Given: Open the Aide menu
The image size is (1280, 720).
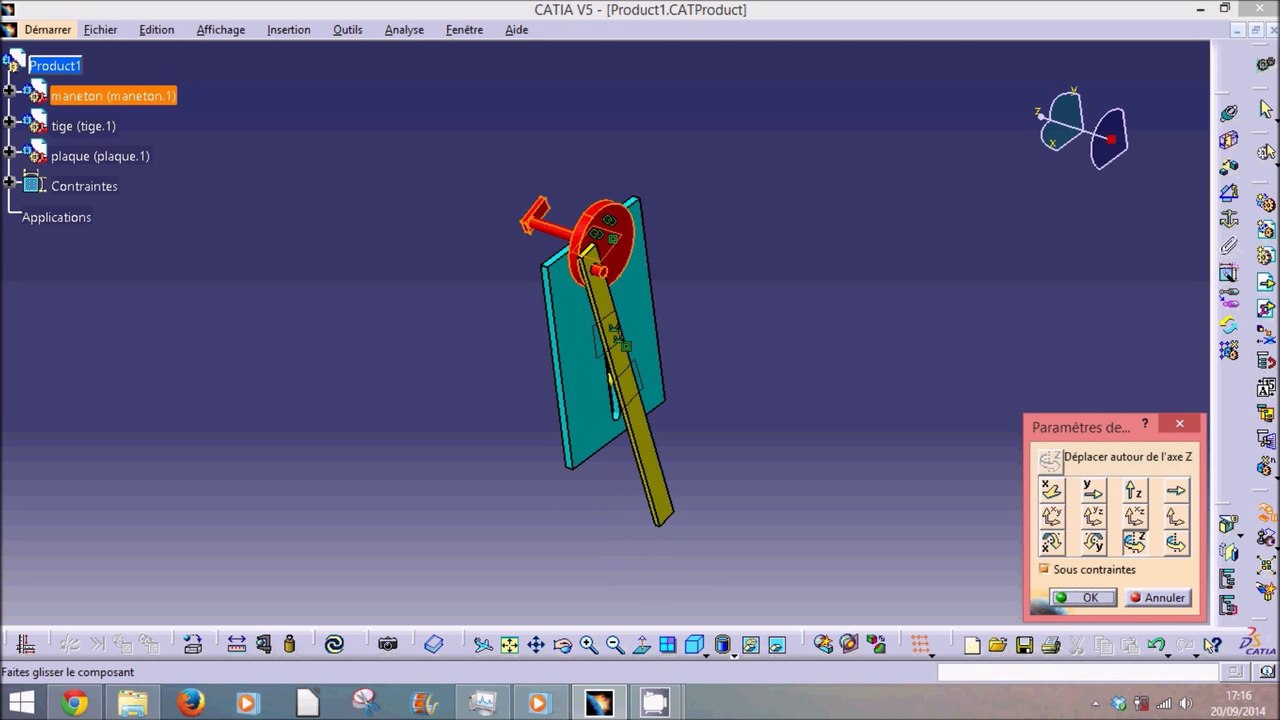Looking at the screenshot, I should 516,30.
